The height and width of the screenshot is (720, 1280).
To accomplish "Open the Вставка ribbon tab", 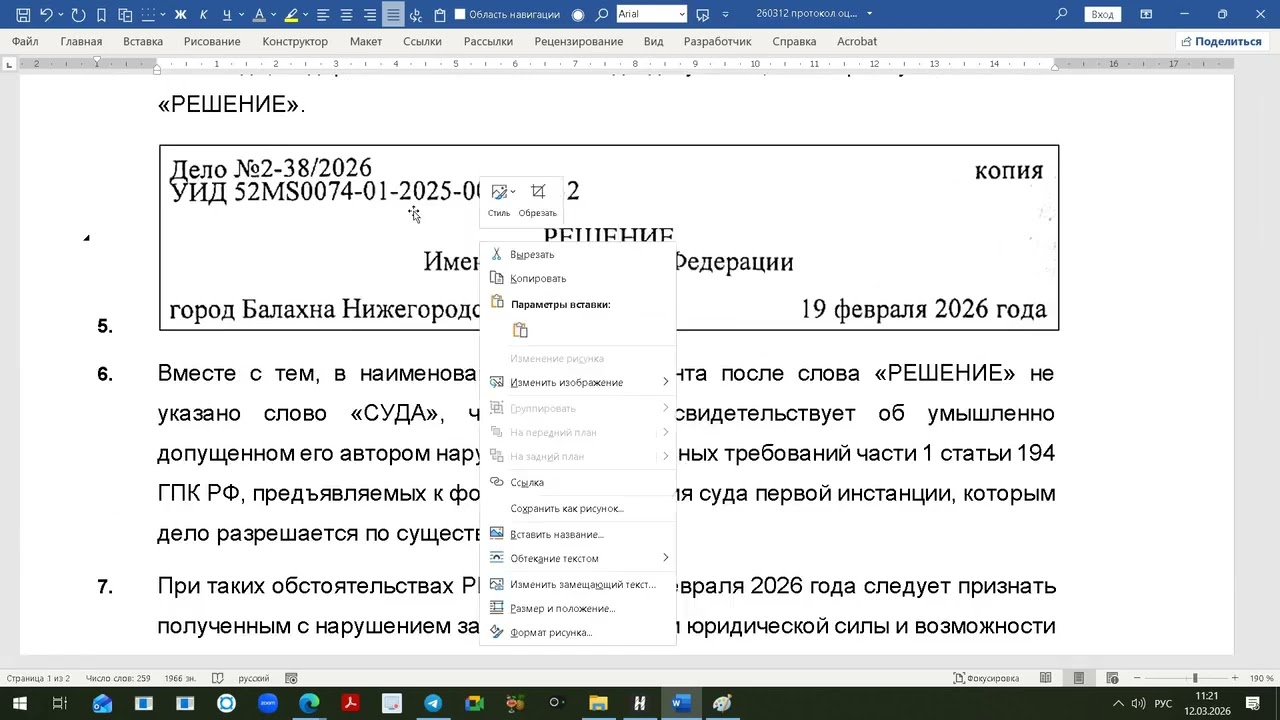I will (143, 41).
